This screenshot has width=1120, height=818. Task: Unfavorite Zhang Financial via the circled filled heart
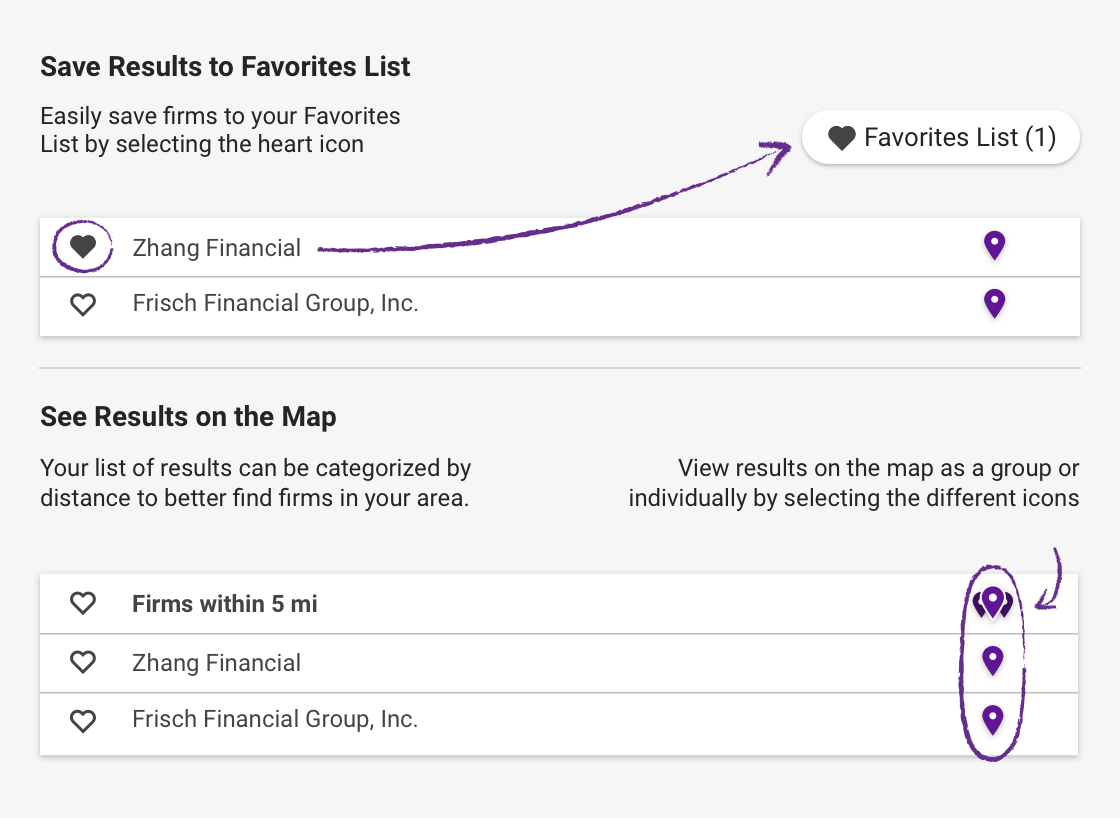[83, 246]
